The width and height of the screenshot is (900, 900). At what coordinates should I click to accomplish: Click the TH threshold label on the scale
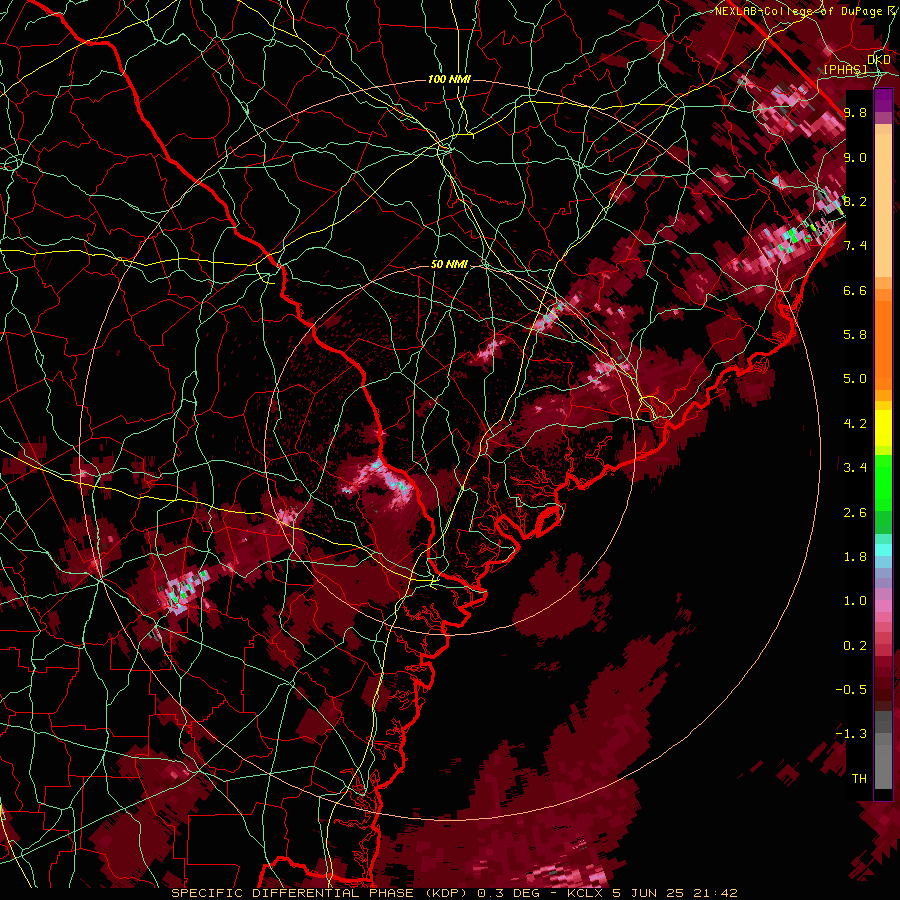point(859,779)
